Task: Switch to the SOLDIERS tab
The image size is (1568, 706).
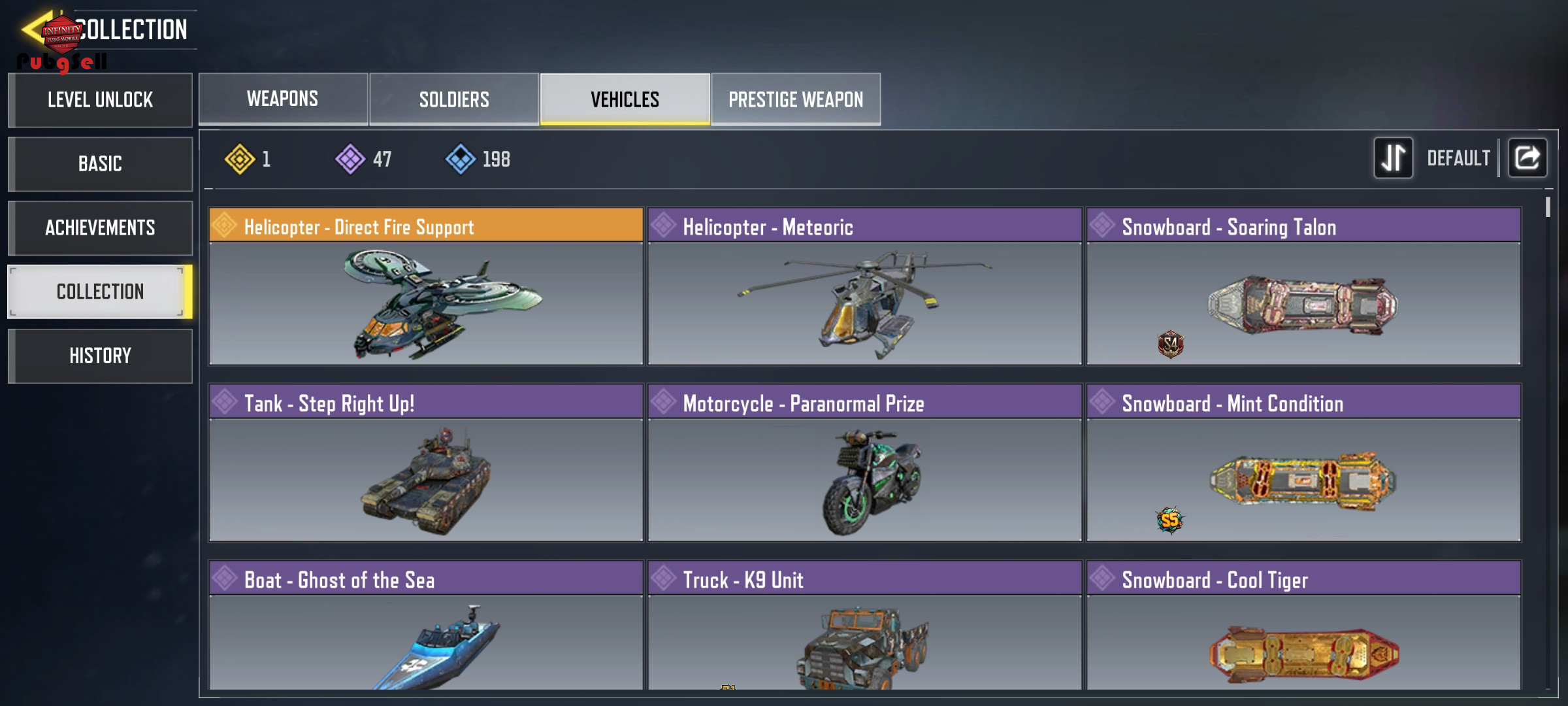Action: pyautogui.click(x=454, y=99)
